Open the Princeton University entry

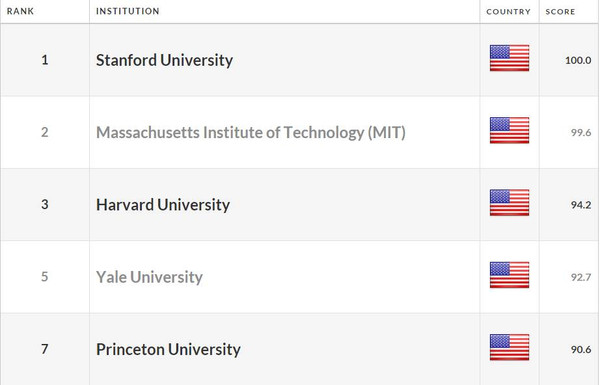[x=168, y=349]
